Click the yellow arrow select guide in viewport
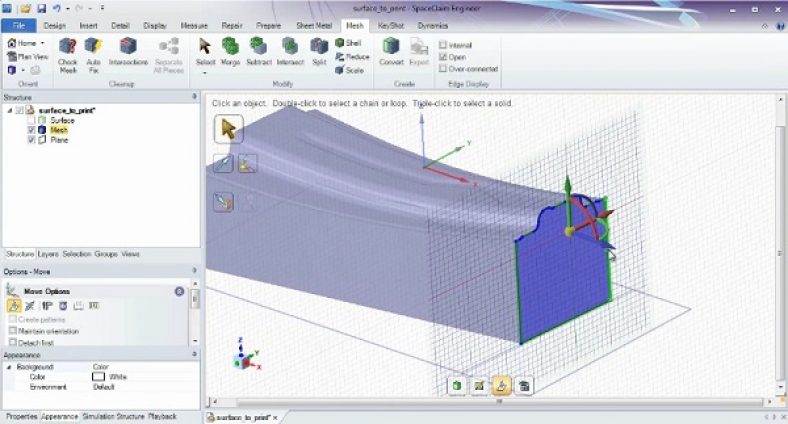Screen dimensions: 788x424 coord(229,129)
